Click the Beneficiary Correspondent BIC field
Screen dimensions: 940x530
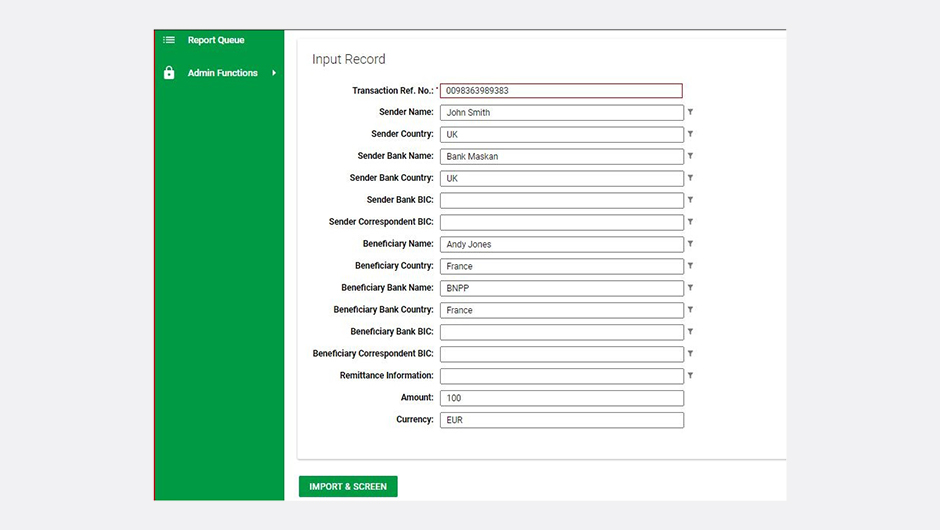[562, 354]
